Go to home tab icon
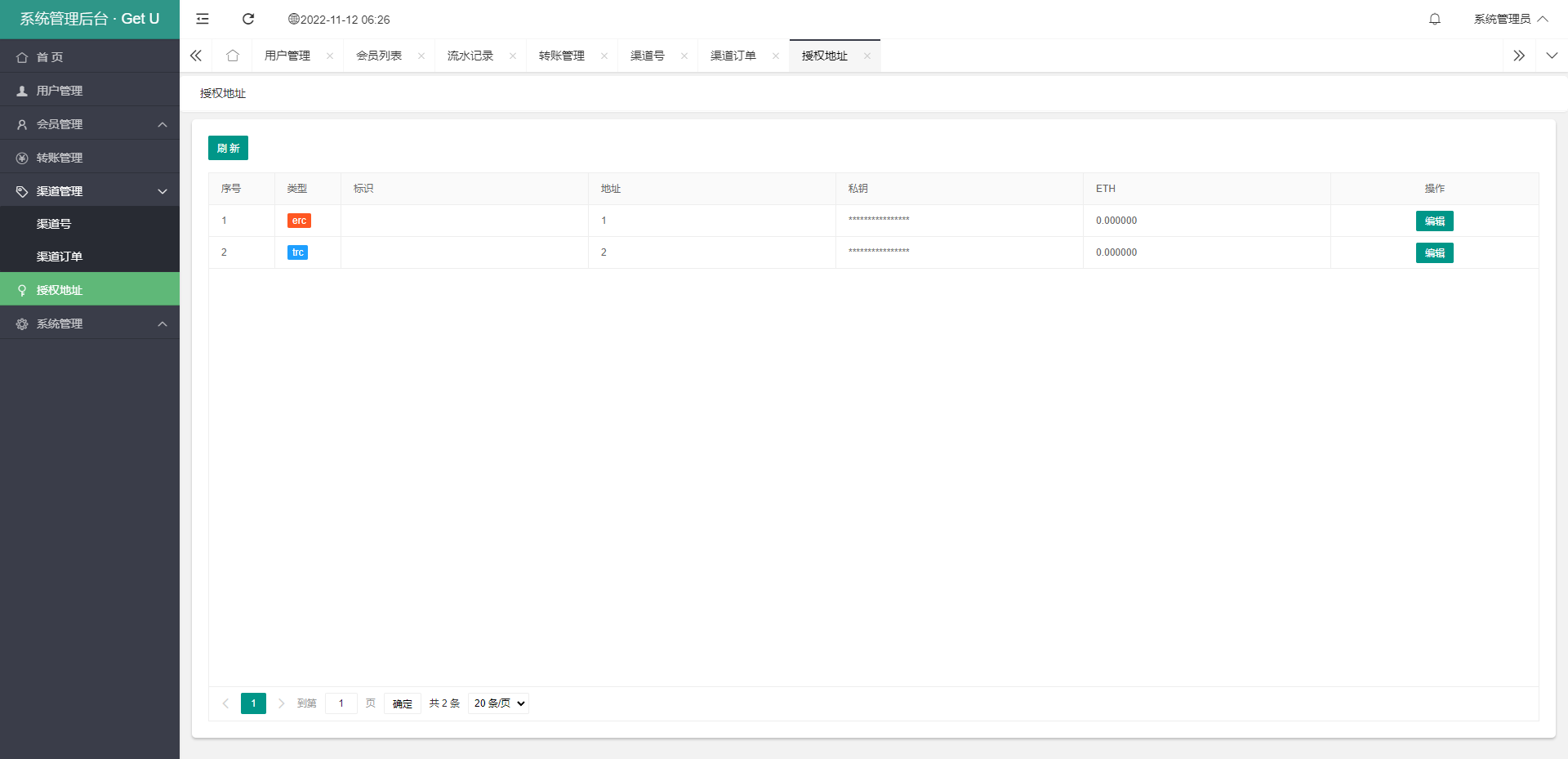1568x759 pixels. coord(233,56)
